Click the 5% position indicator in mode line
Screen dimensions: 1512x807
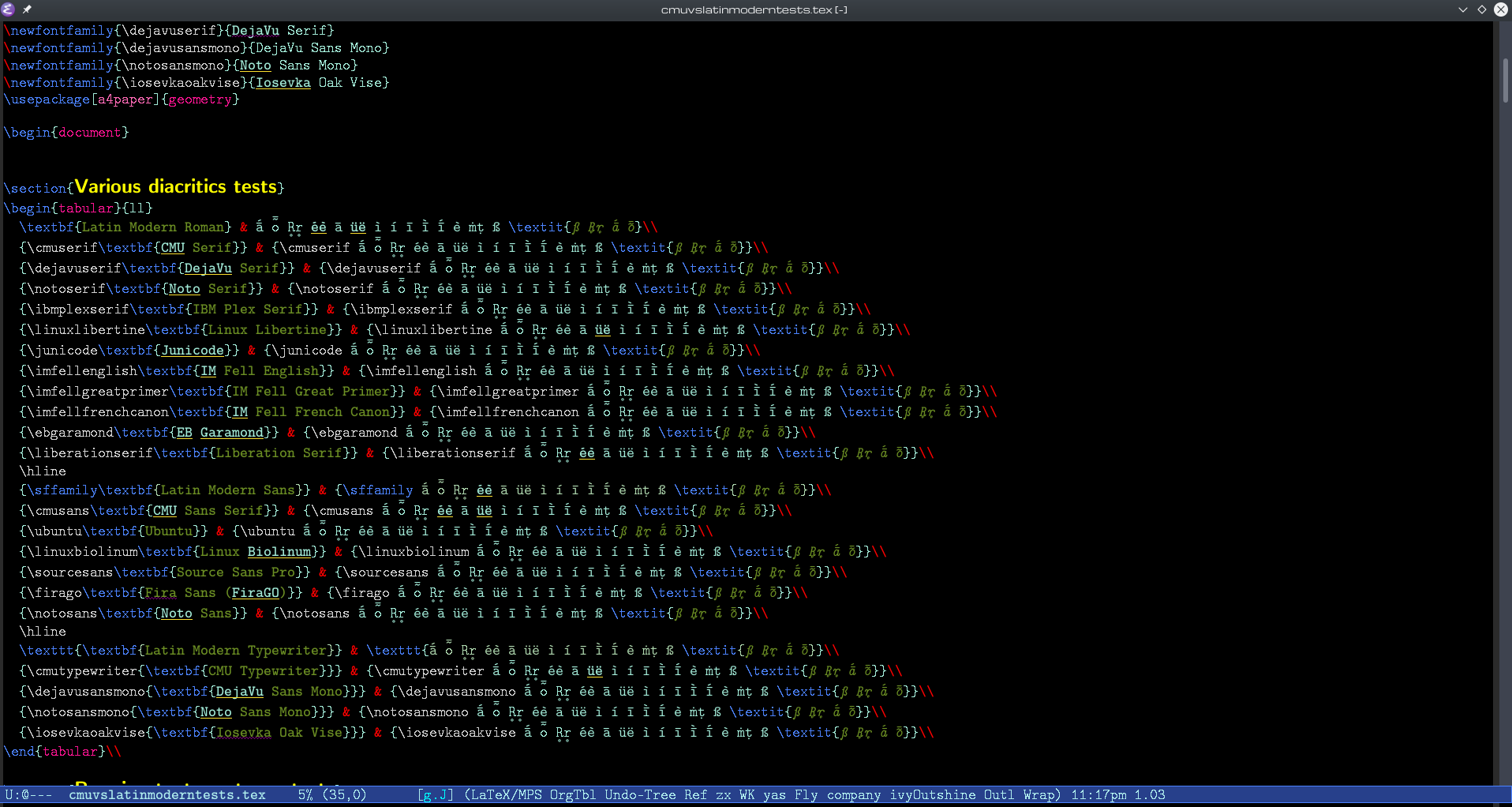[x=305, y=794]
